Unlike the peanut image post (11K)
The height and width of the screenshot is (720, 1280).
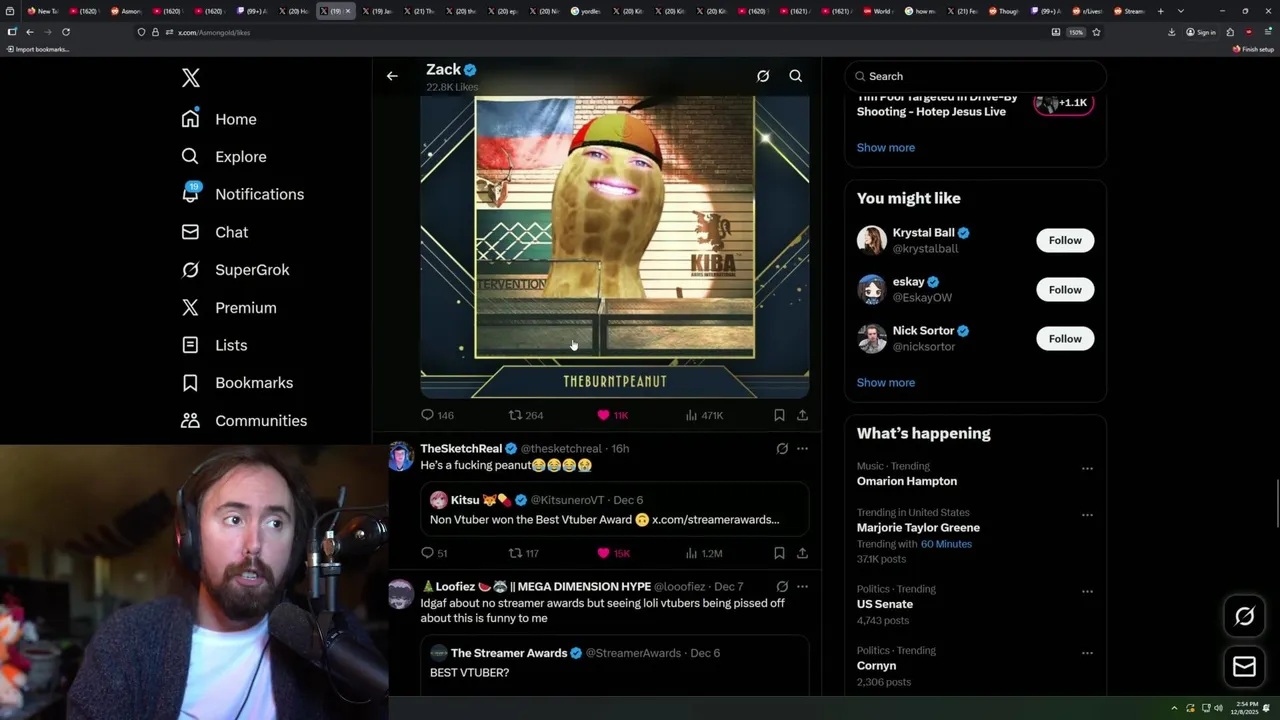click(x=612, y=415)
